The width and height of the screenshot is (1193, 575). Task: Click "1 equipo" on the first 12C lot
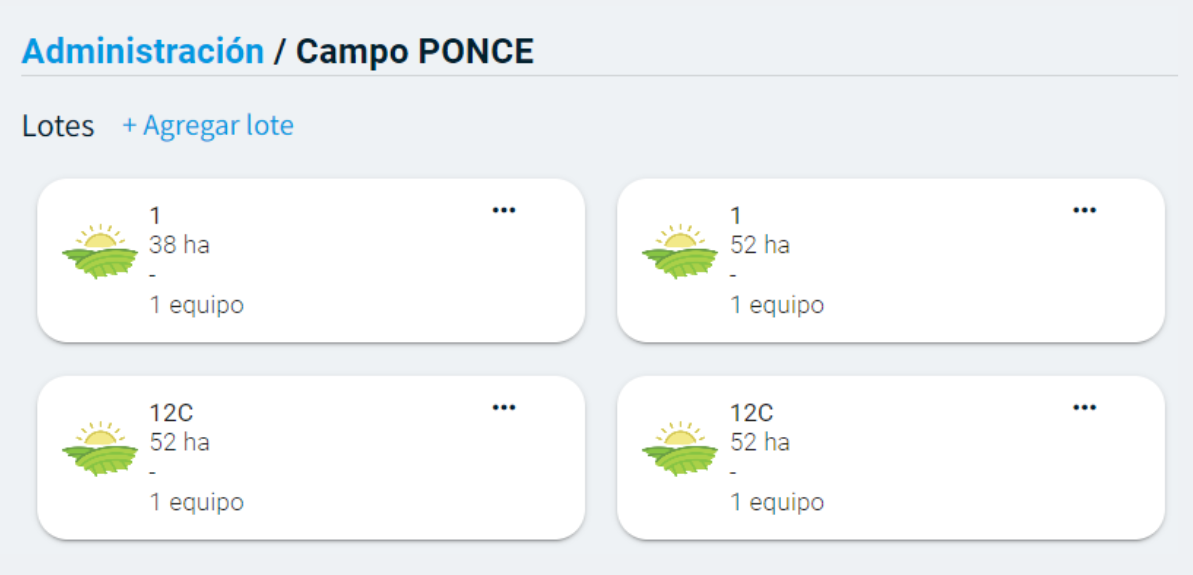click(197, 502)
